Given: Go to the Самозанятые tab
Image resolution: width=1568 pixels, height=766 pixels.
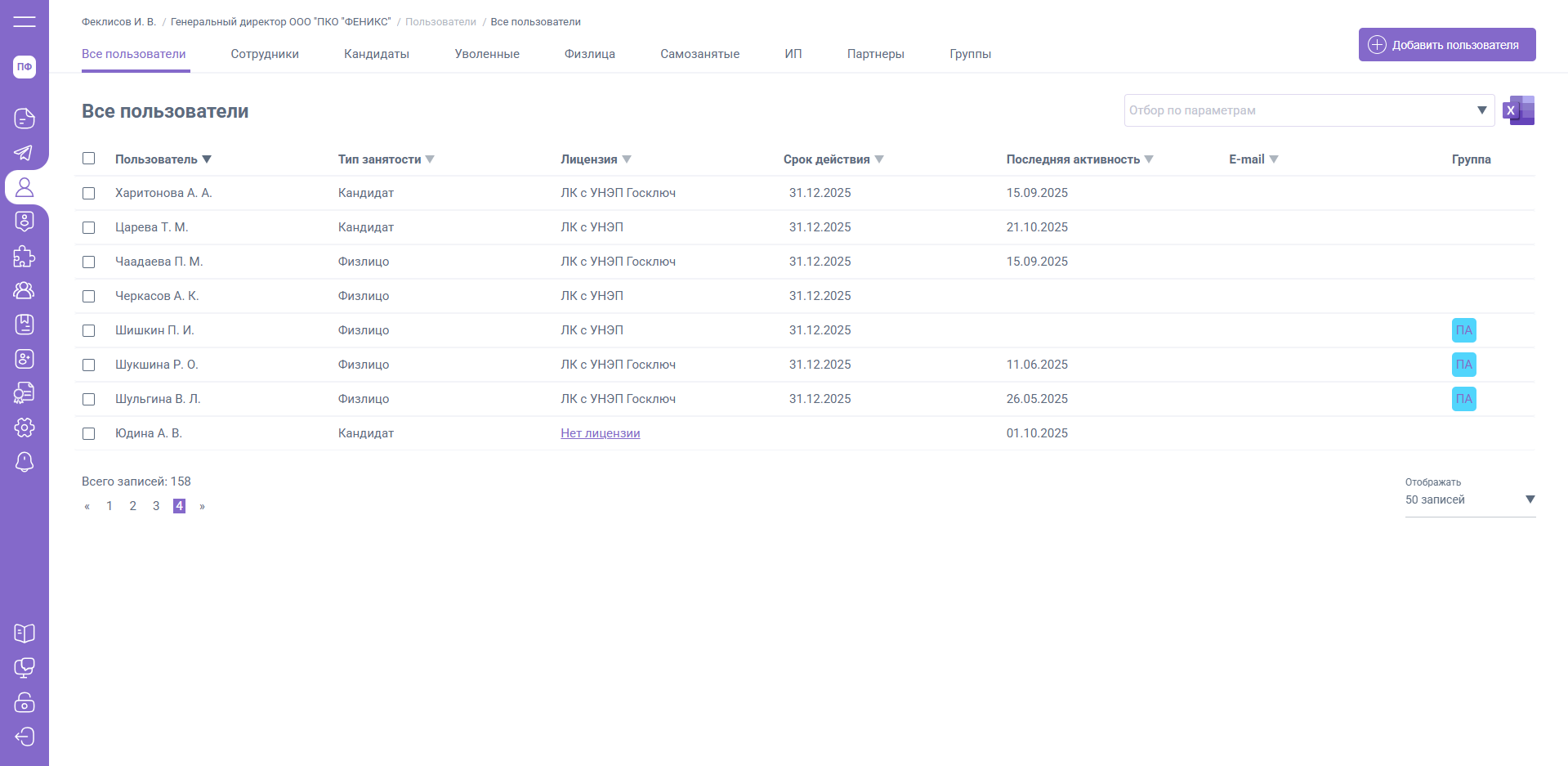Looking at the screenshot, I should point(699,54).
